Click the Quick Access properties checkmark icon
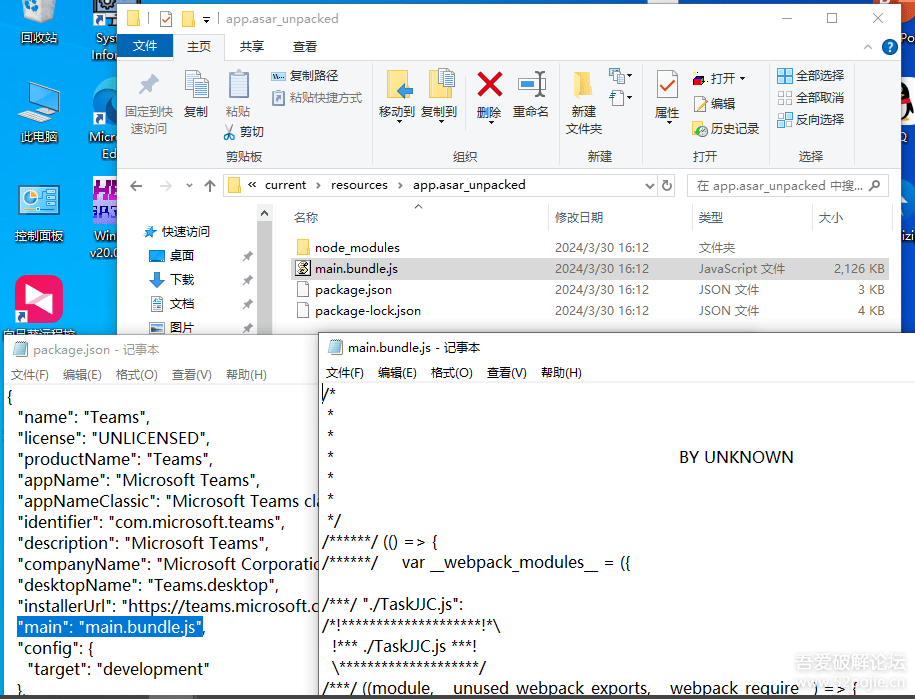This screenshot has height=699, width=915. tap(166, 19)
